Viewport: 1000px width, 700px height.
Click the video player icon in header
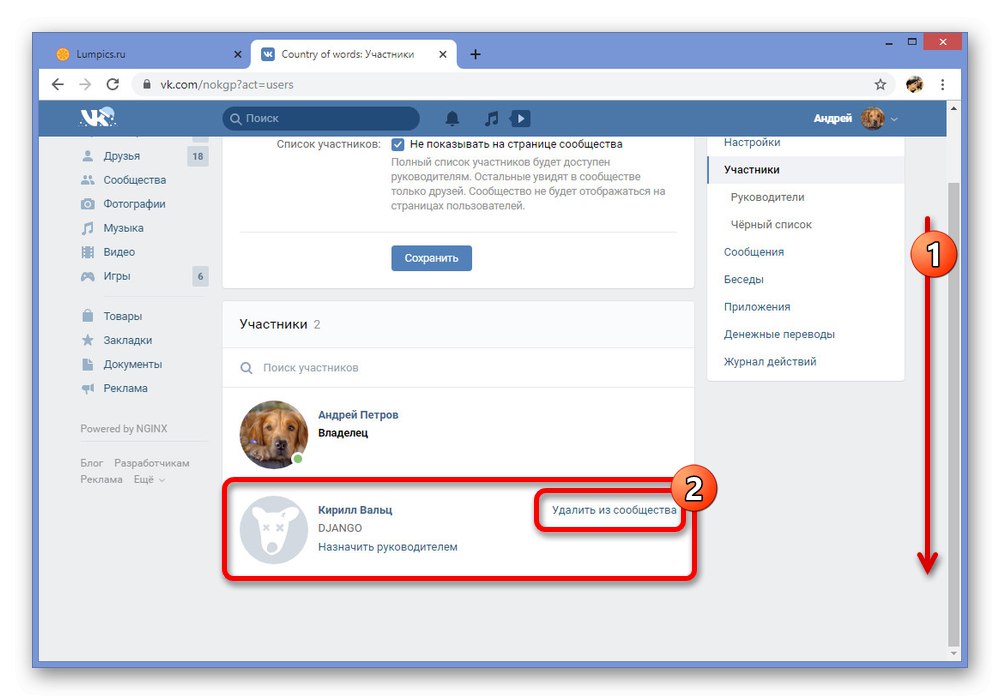(x=520, y=119)
